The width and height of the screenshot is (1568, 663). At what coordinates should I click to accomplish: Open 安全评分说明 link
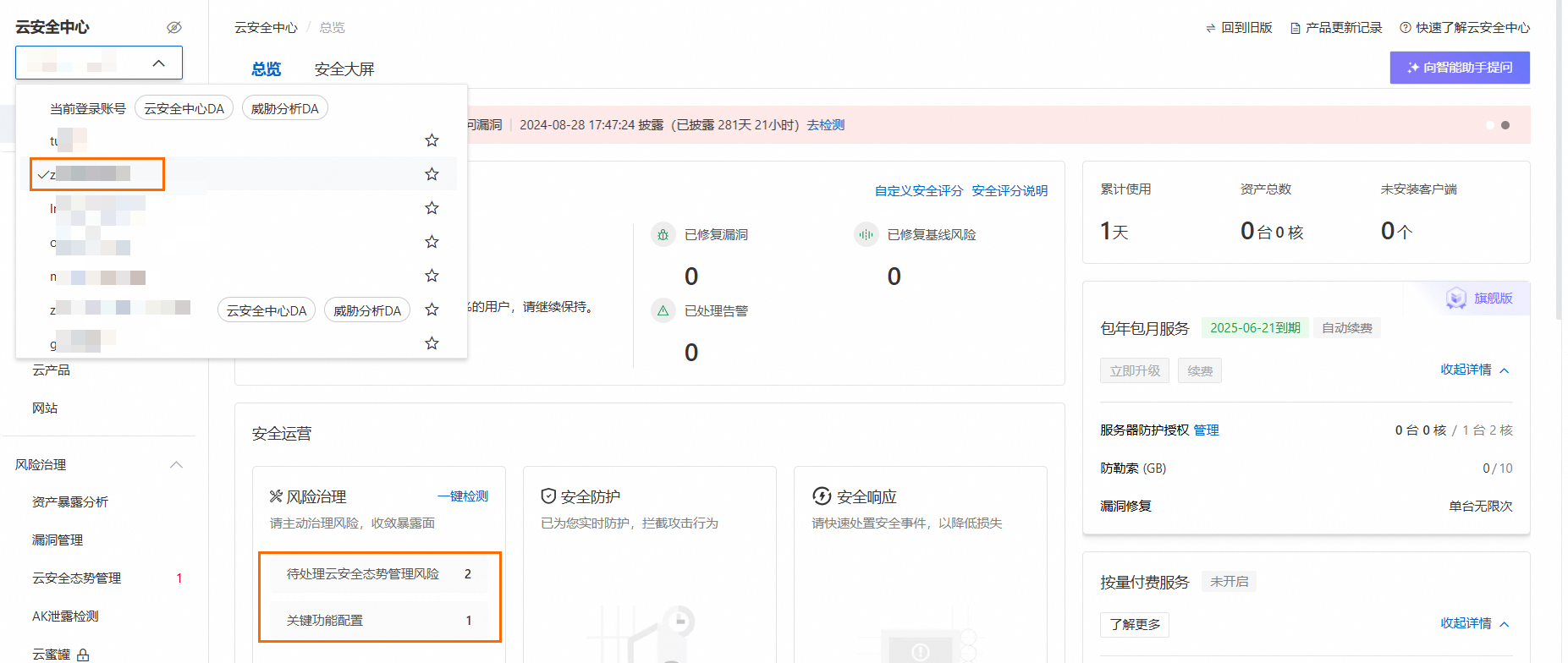tap(1010, 191)
